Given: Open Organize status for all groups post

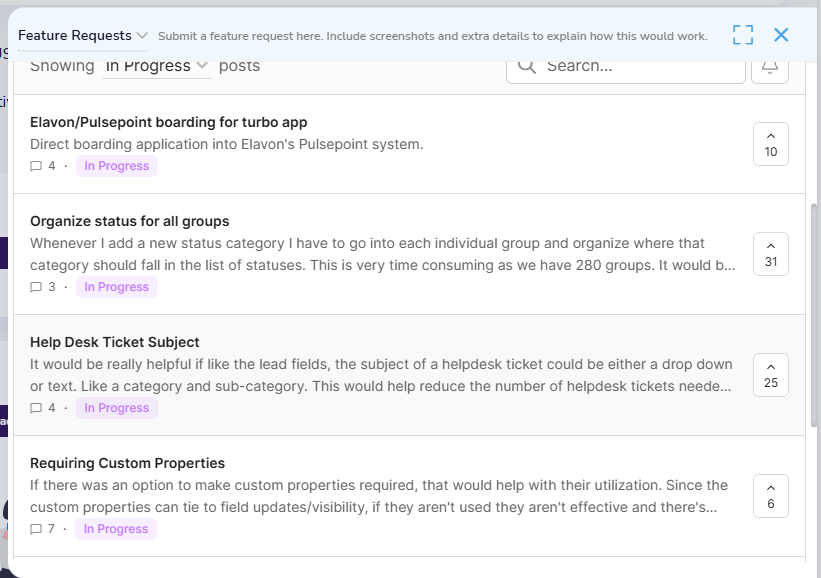Looking at the screenshot, I should 130,221.
